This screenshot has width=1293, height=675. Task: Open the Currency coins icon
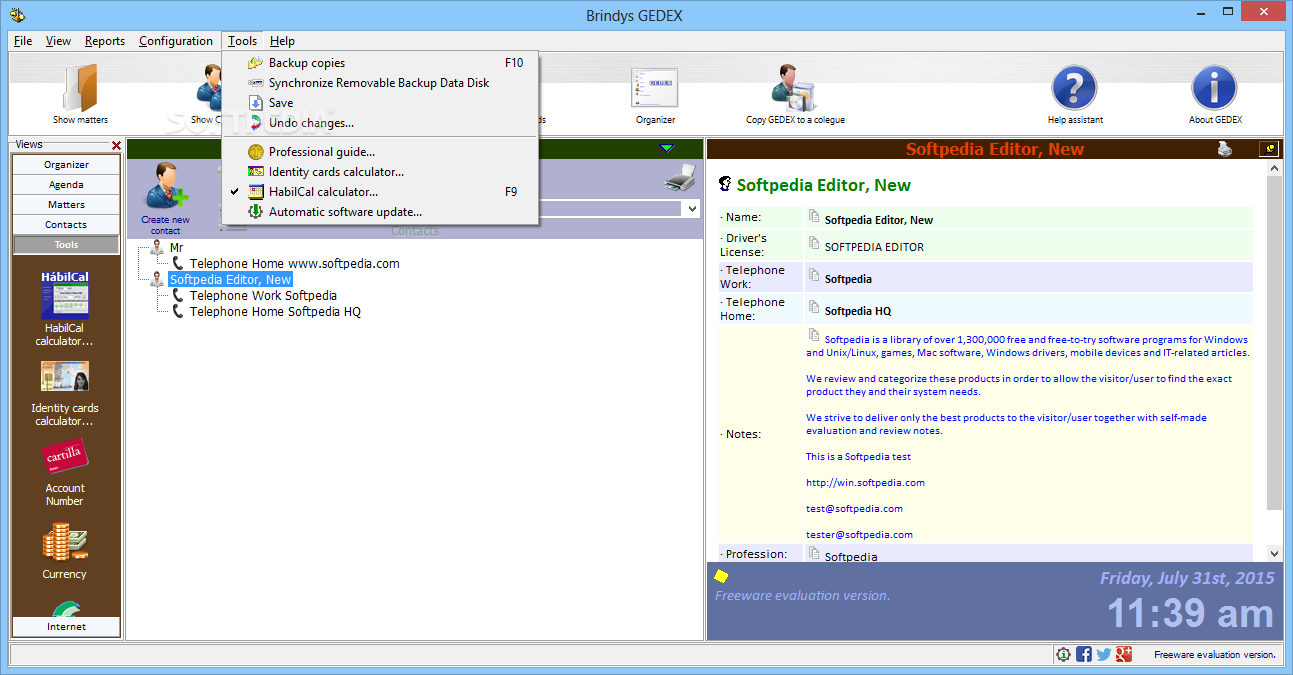(65, 541)
